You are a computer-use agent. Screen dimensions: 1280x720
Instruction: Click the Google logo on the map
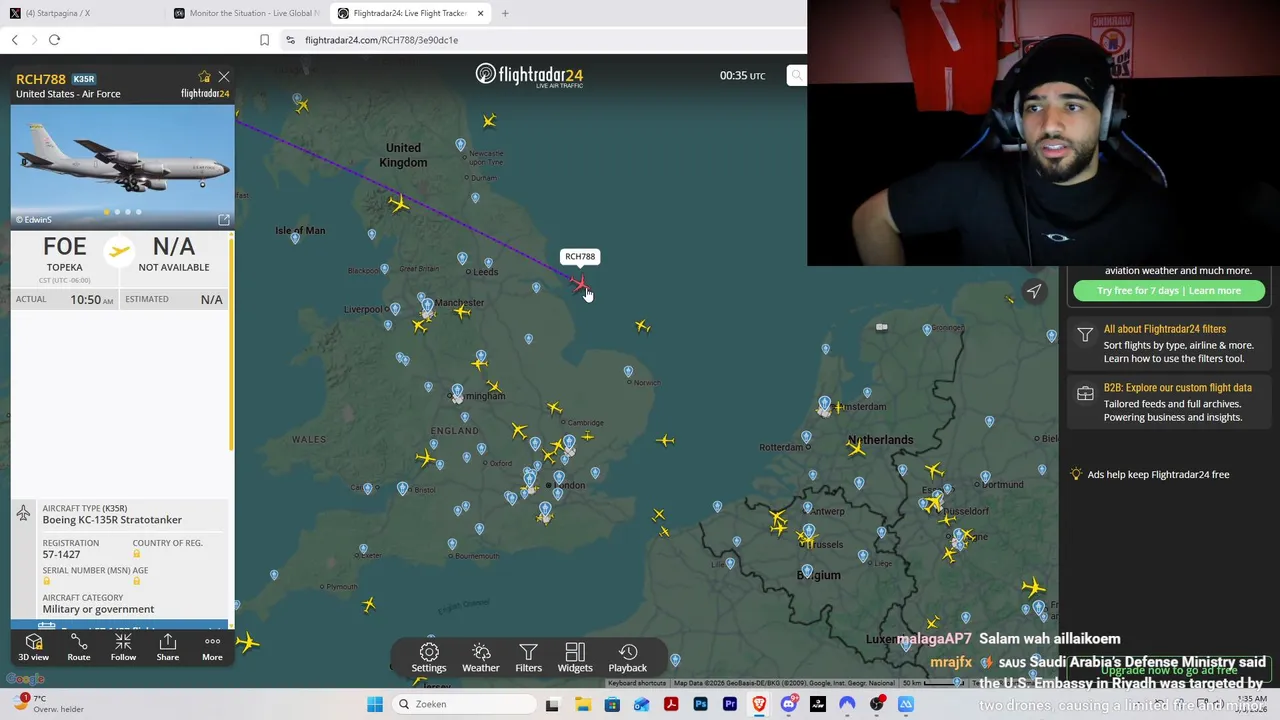(x=26, y=679)
